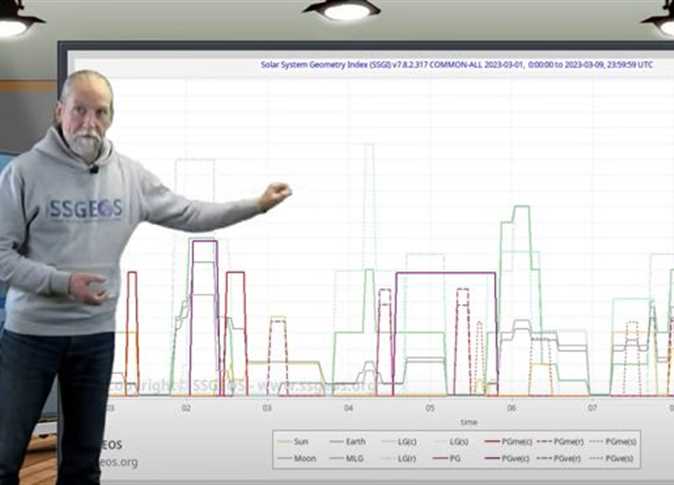674x485 pixels.
Task: Click the PGve(c) legend entry
Action: 508,458
